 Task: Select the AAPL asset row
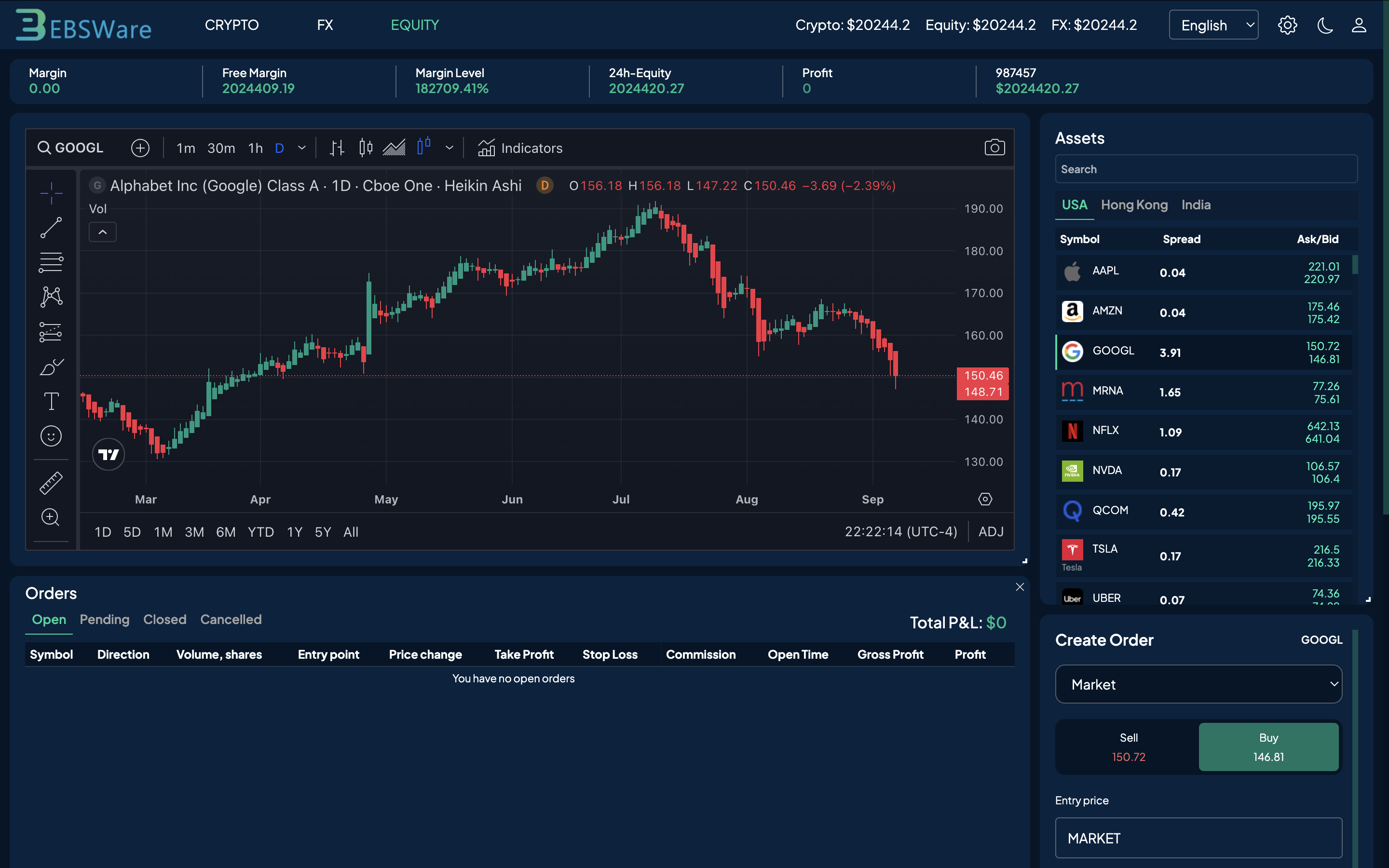[x=1204, y=272]
